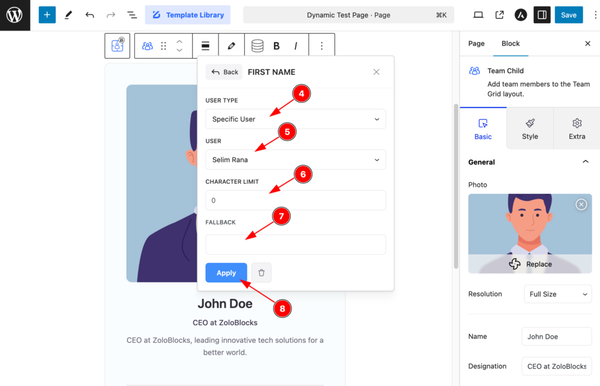Redo the last undone change
This screenshot has height=386, width=600.
click(x=111, y=15)
